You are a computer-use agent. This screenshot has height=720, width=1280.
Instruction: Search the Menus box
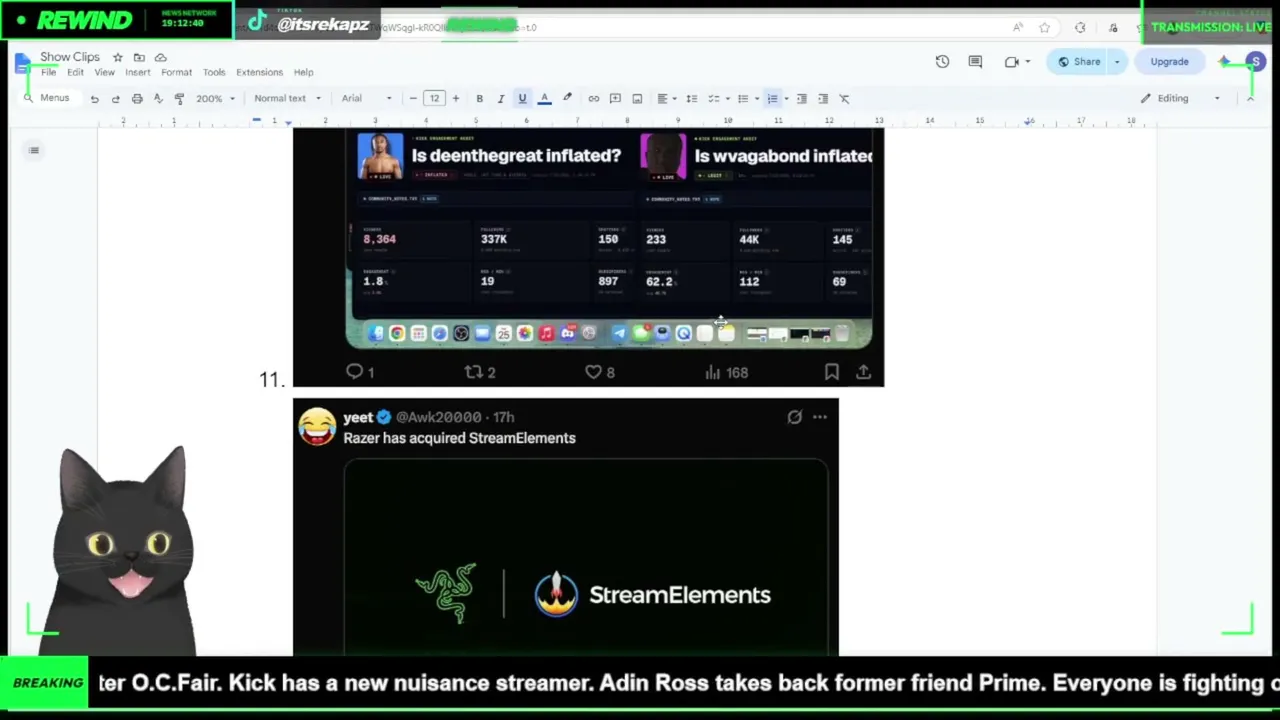(48, 99)
